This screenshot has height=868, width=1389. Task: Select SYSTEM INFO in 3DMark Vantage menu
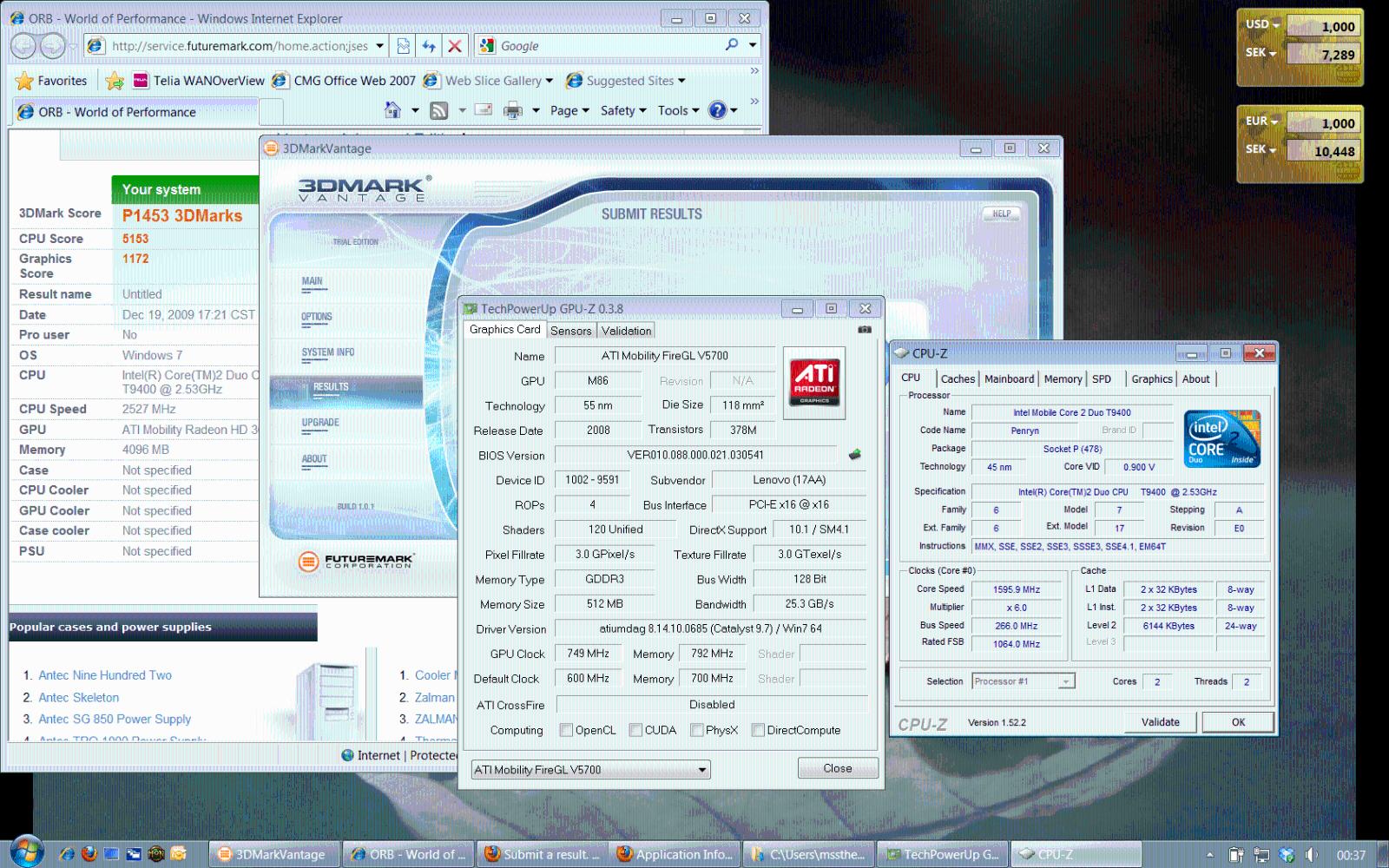(328, 352)
